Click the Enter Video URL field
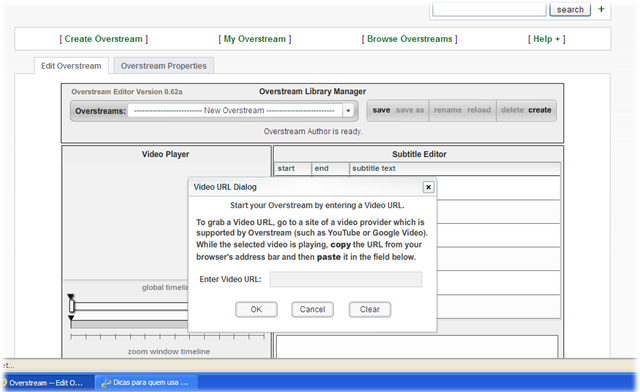 (346, 280)
